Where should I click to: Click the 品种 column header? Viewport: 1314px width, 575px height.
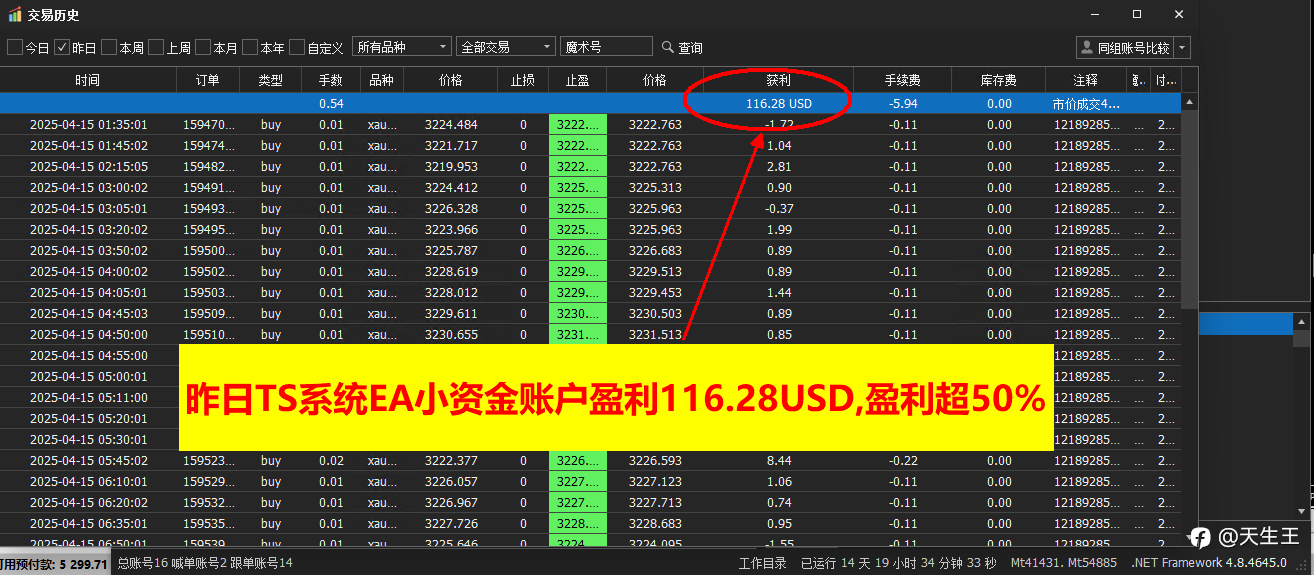click(x=382, y=80)
